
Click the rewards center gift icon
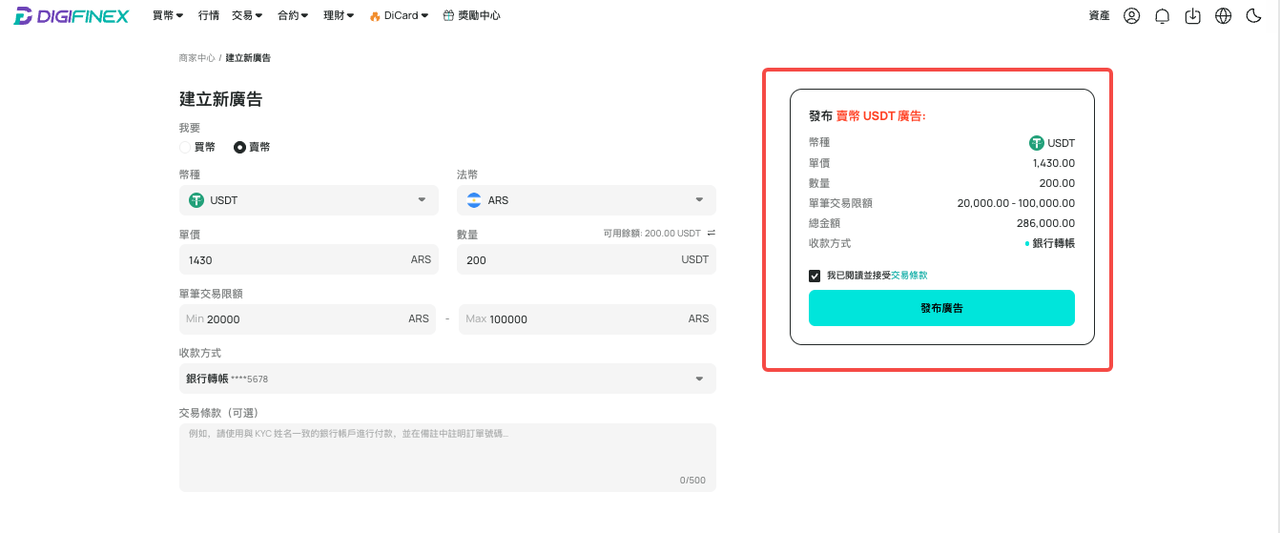pyautogui.click(x=448, y=16)
